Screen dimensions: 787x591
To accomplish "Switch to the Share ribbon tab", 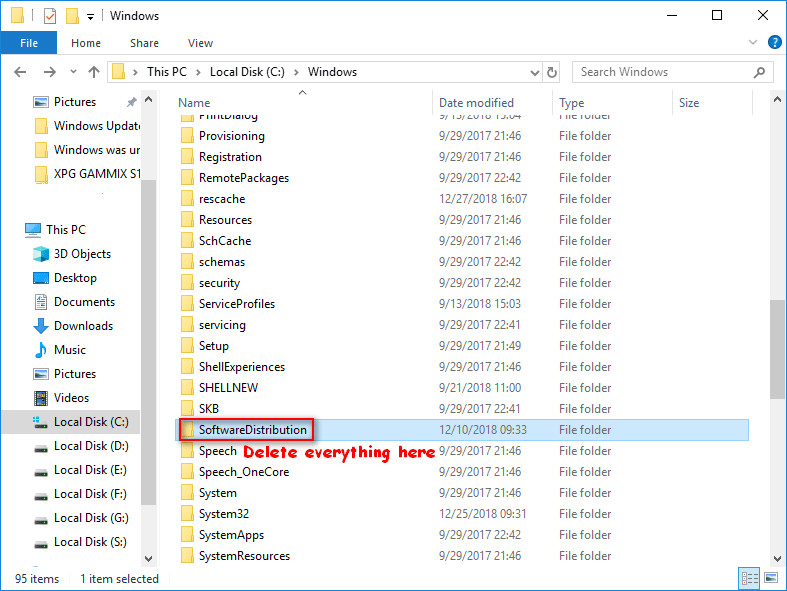I will point(144,43).
